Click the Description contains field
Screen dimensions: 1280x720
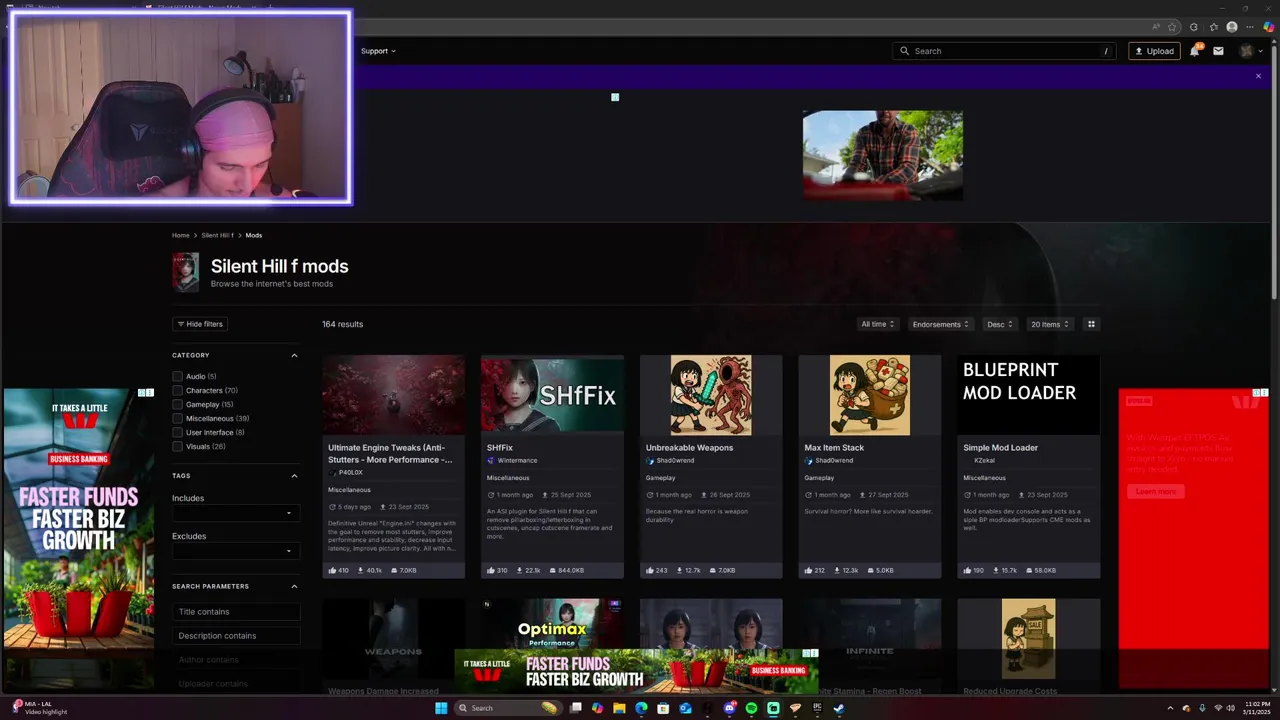point(236,636)
